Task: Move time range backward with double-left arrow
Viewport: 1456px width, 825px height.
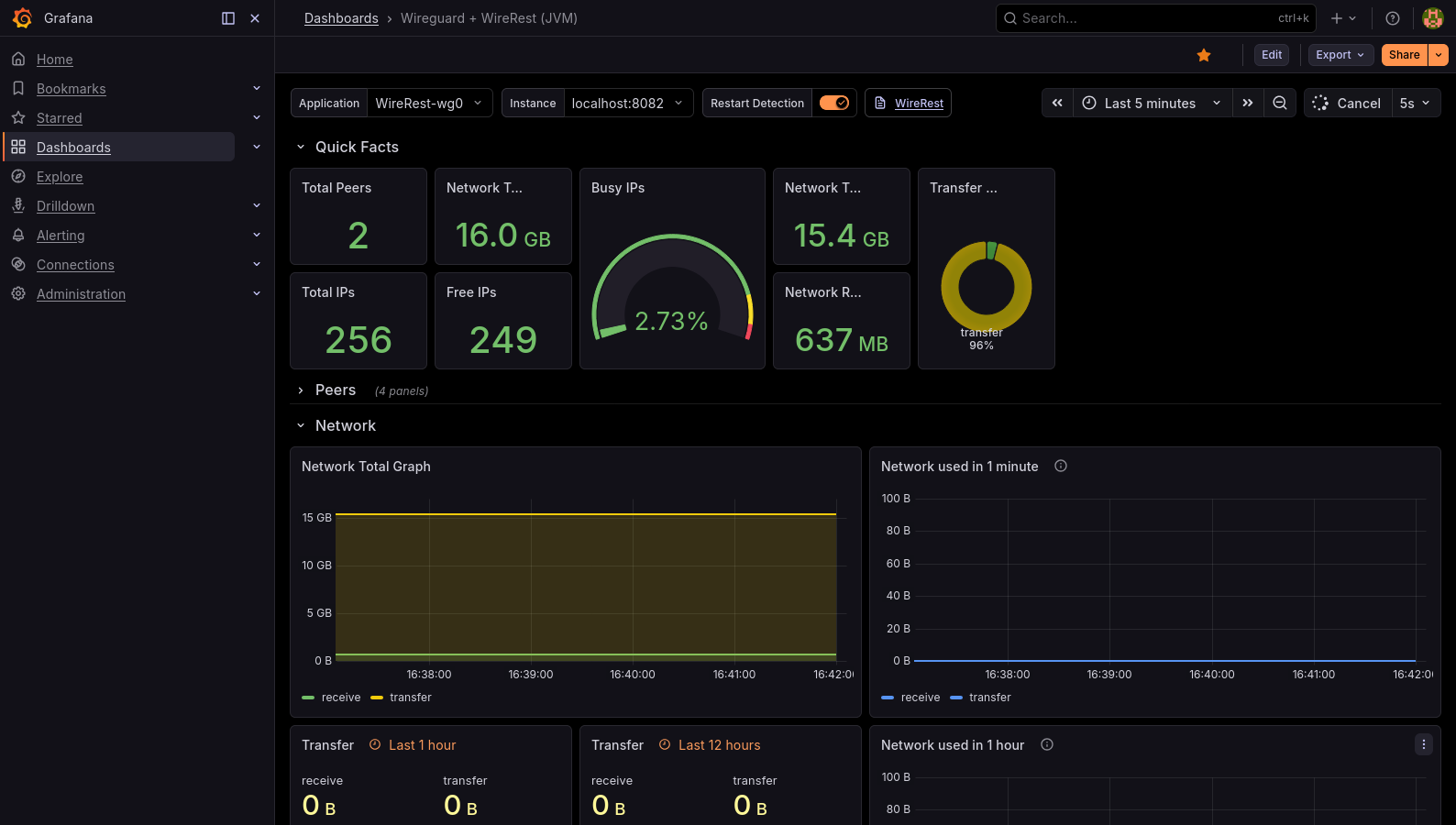Action: pos(1057,104)
